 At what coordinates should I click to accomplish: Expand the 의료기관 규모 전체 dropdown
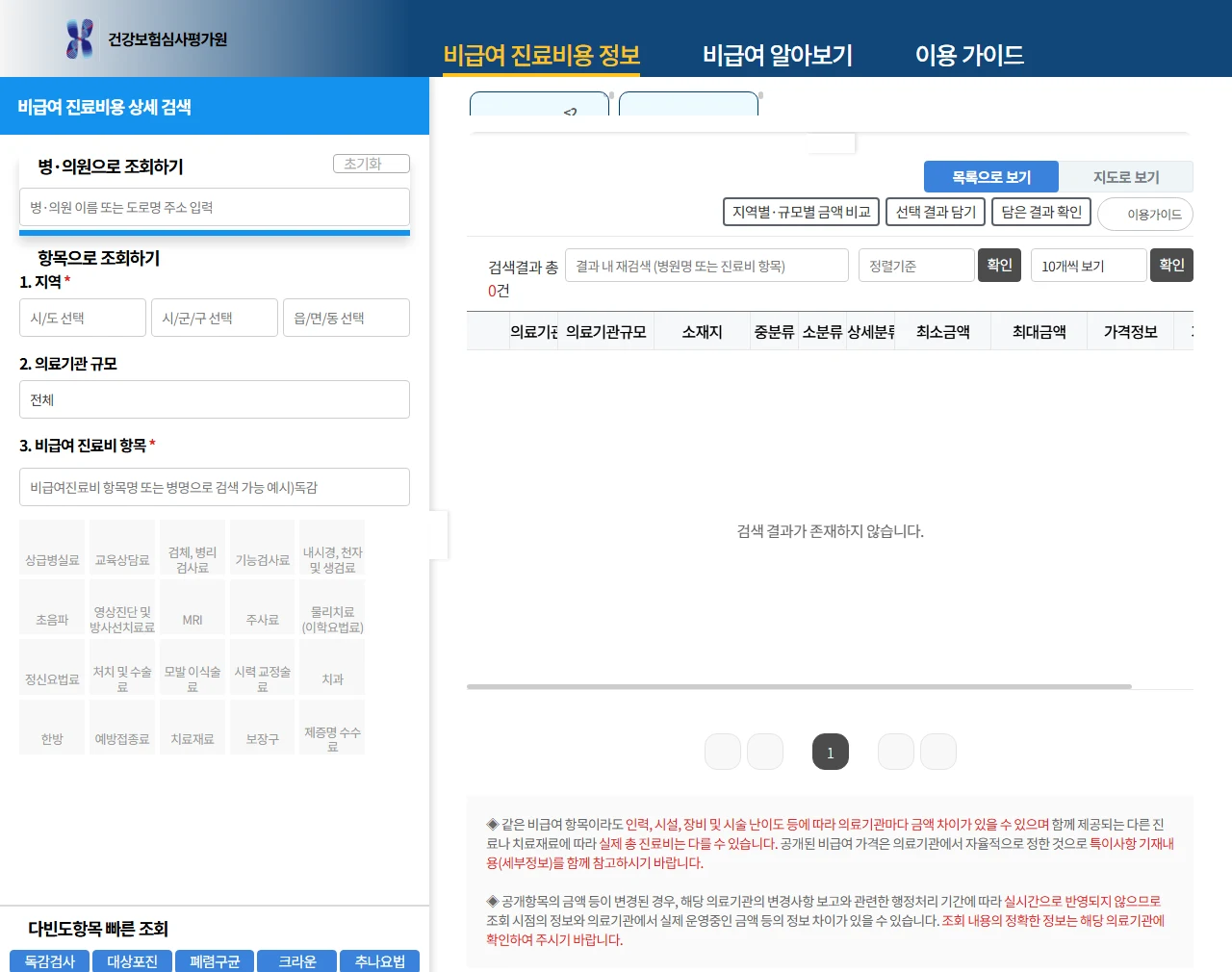click(x=215, y=399)
